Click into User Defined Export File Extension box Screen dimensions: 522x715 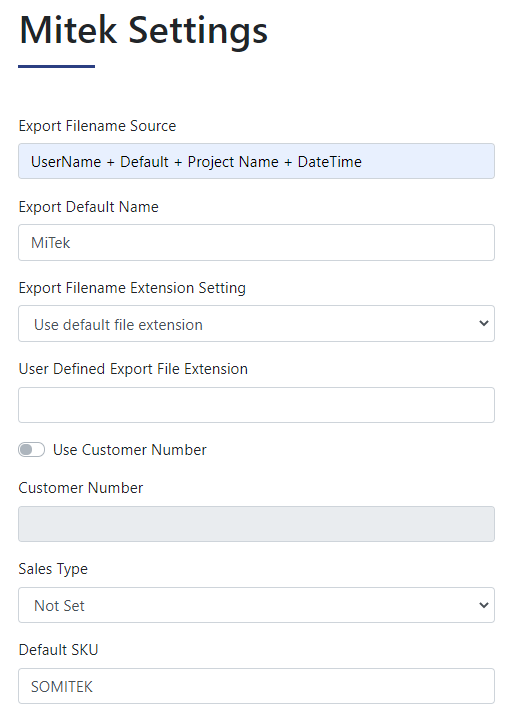tap(256, 405)
